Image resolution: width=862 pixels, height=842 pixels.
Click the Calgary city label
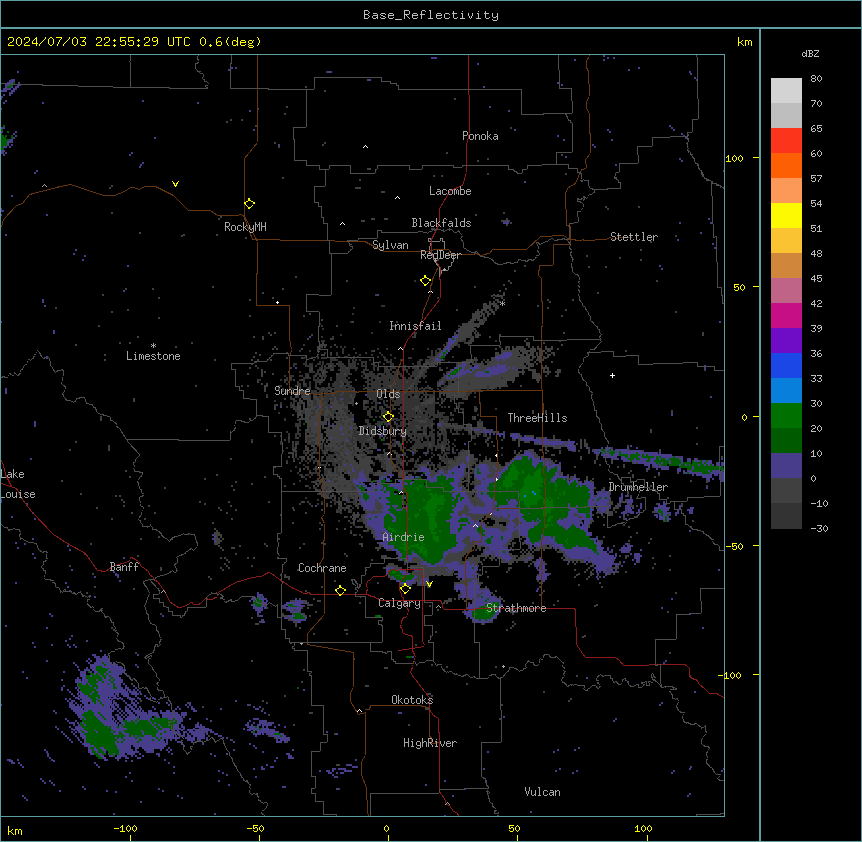click(400, 603)
